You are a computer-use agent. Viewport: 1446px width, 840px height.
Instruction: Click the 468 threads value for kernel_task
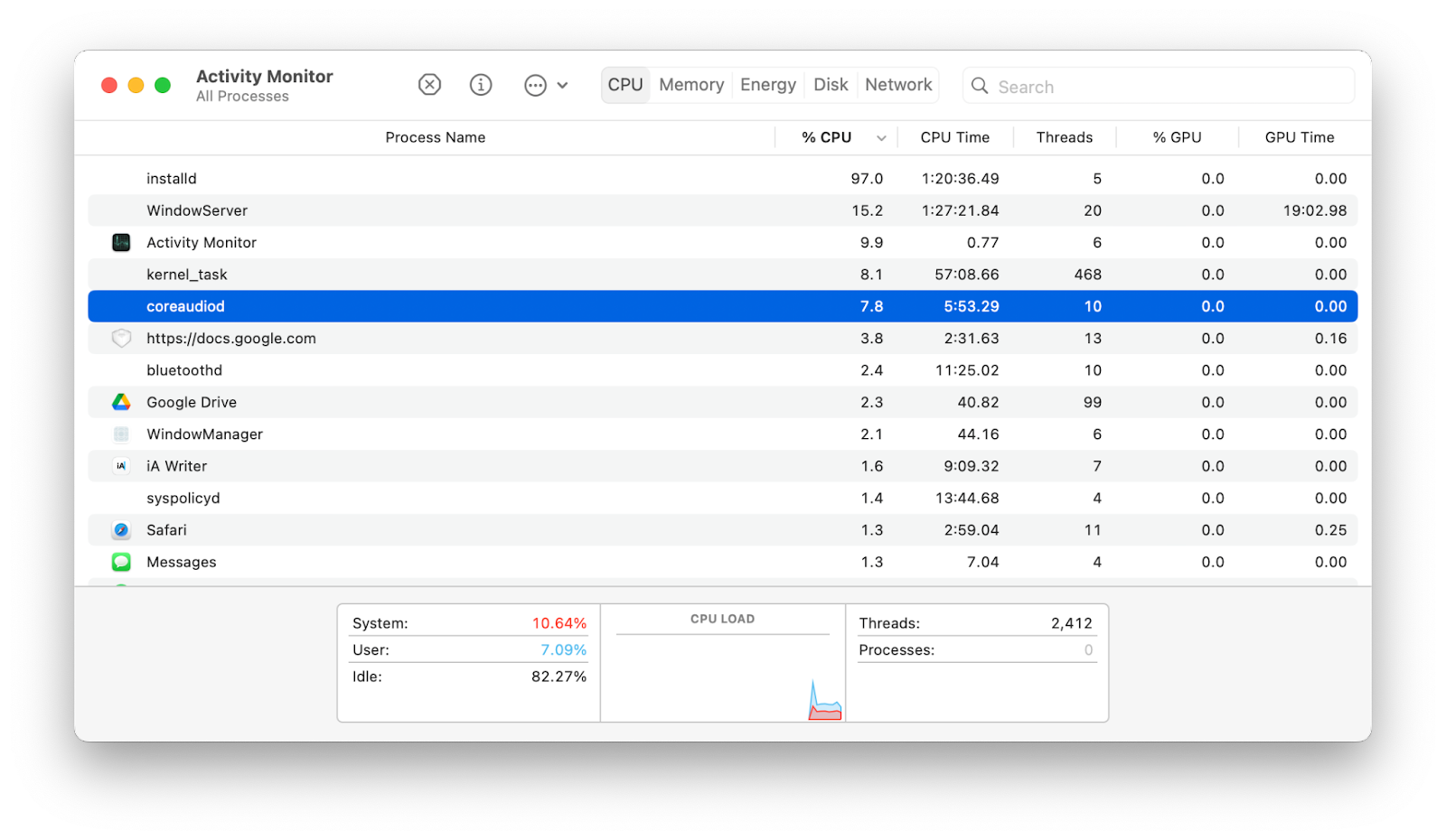(1087, 275)
